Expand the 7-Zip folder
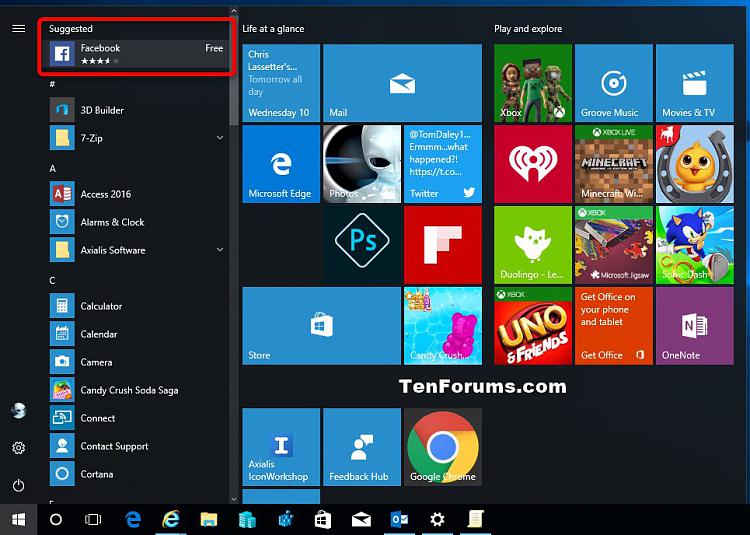750x535 pixels. click(219, 138)
